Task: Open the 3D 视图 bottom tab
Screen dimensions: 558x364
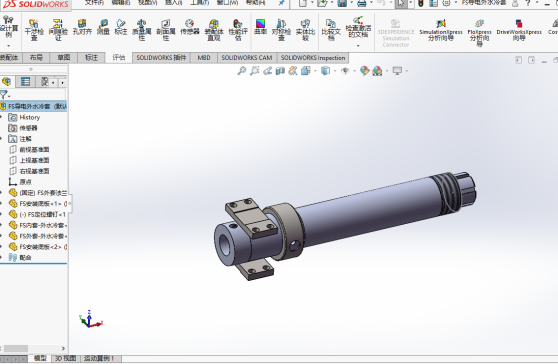Action: click(x=65, y=358)
